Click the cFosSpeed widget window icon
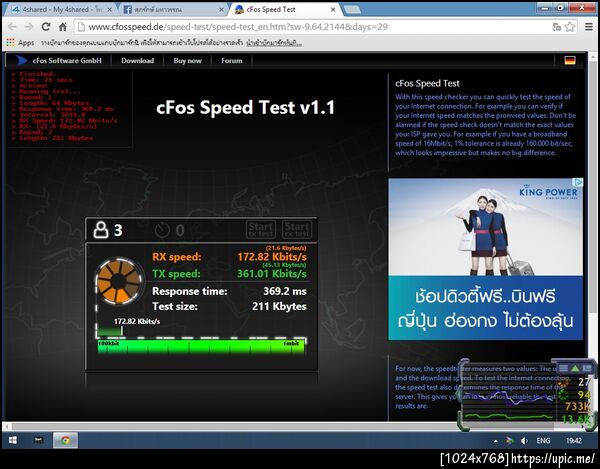The height and width of the screenshot is (469, 600). [x=587, y=368]
